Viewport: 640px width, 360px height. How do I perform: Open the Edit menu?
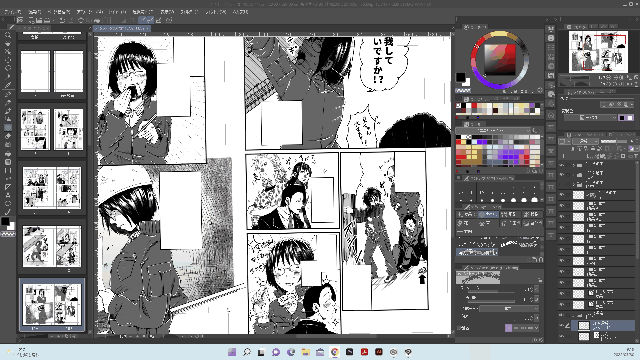pos(34,12)
